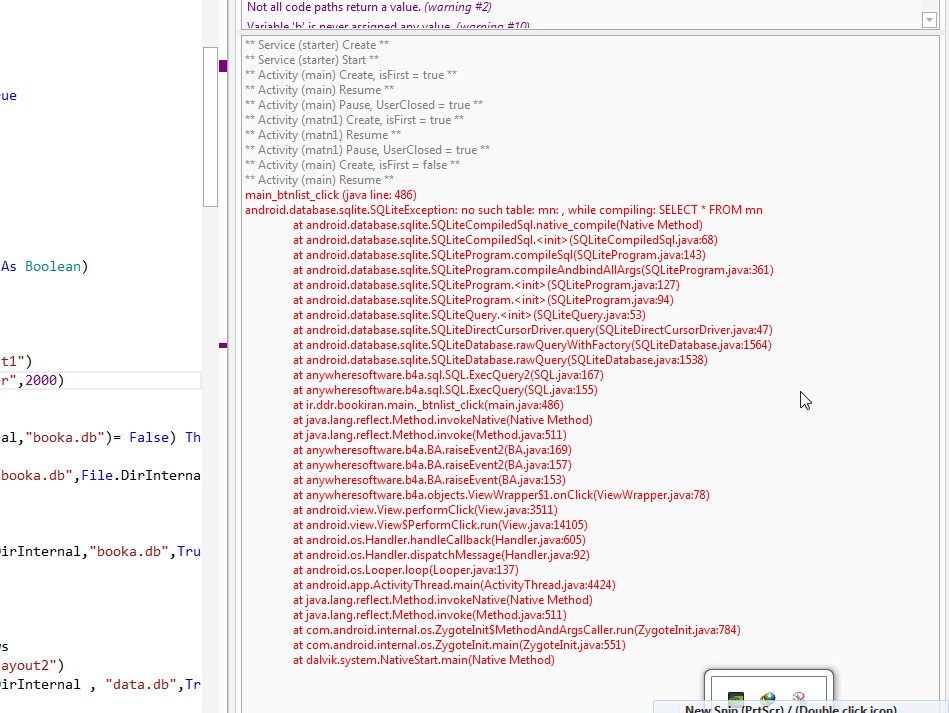Viewport: 949px width, 713px height.
Task: Click the code editor vertical scrollbar thumb
Action: 210,125
